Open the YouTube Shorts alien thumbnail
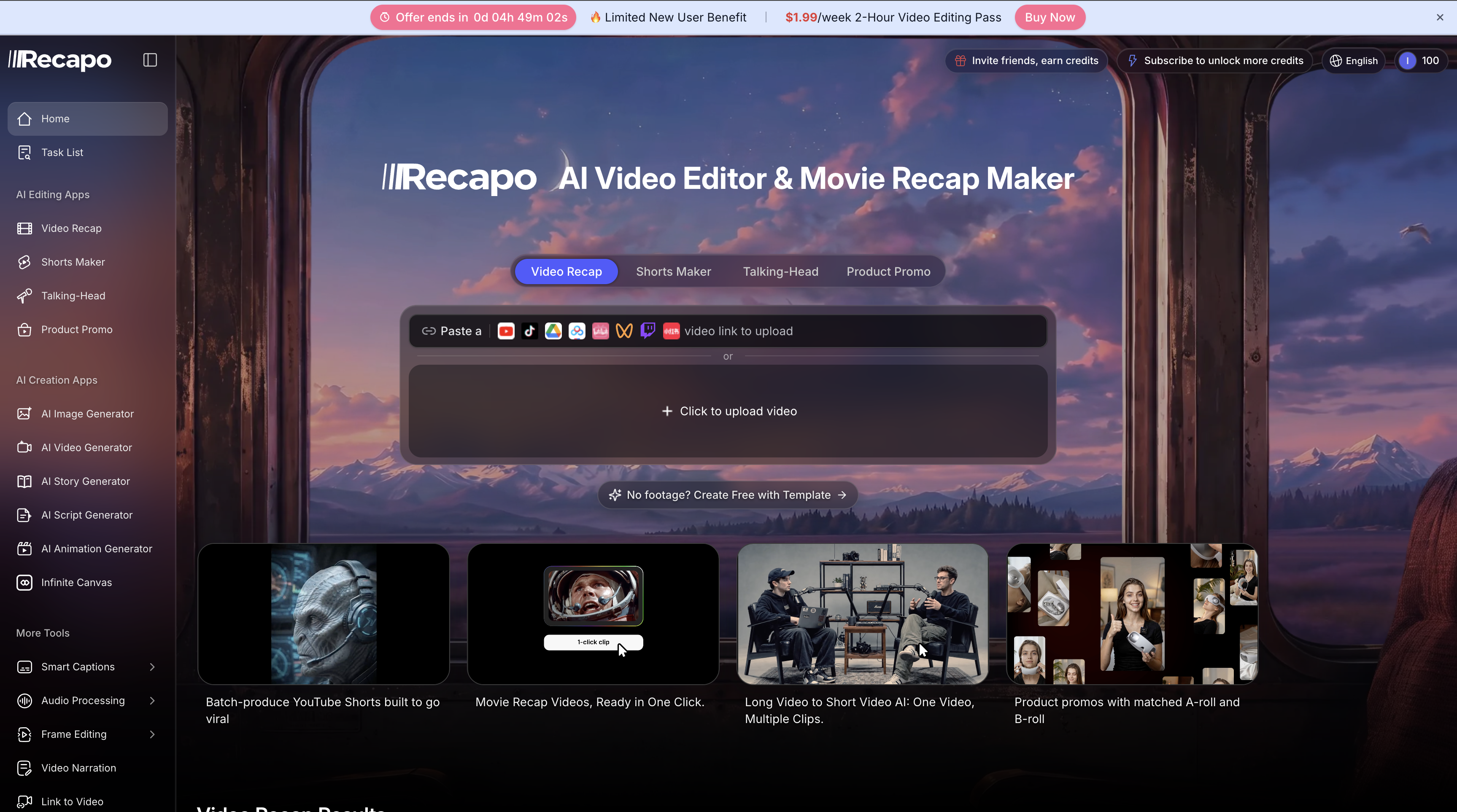The image size is (1457, 812). [324, 614]
